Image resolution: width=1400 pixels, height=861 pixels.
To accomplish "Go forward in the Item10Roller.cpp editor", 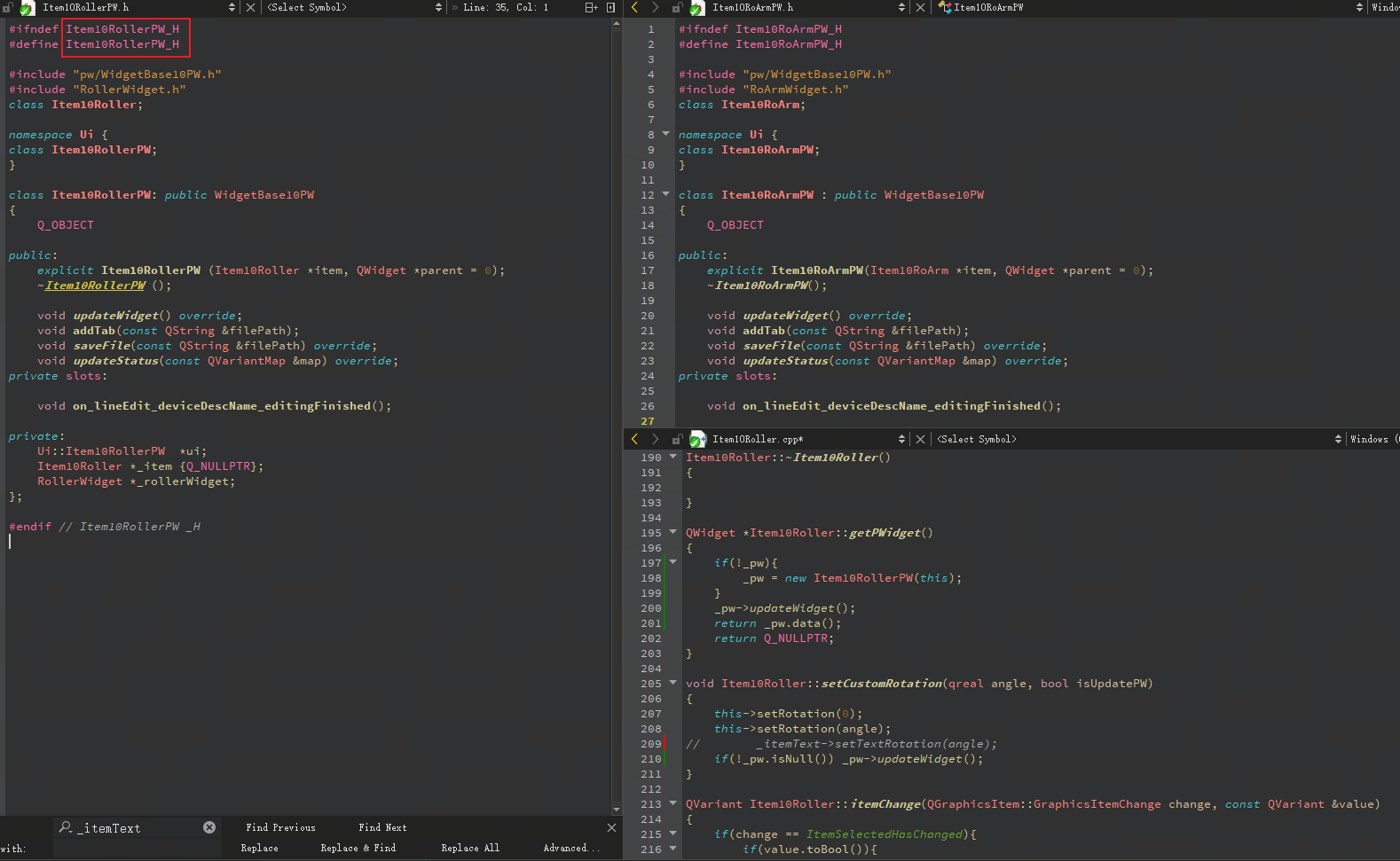I will point(655,439).
